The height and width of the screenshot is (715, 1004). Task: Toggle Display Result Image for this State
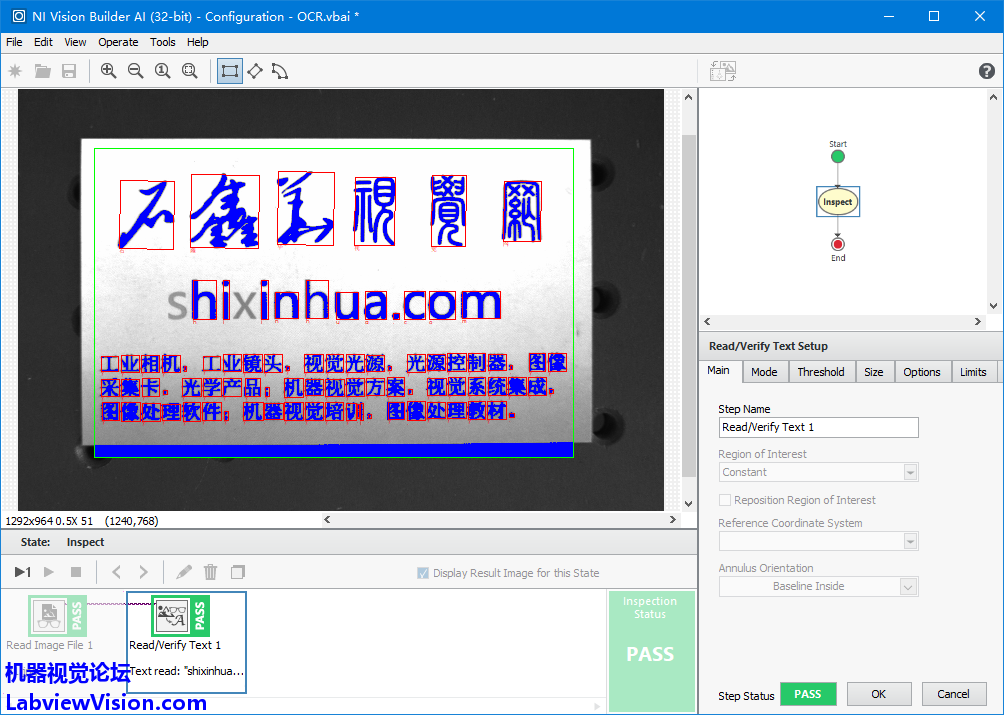click(x=423, y=573)
